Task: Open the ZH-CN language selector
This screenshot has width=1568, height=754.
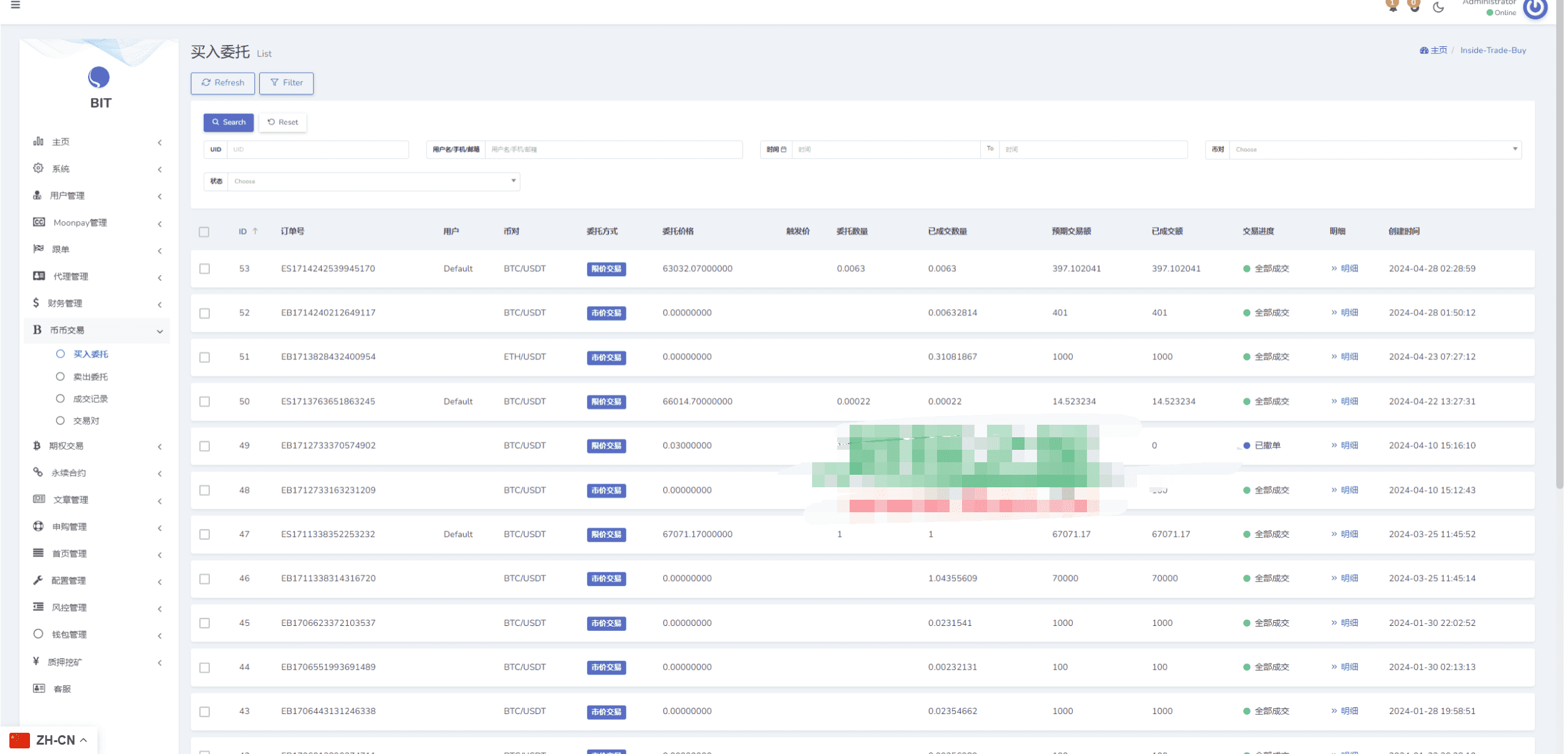Action: [49, 740]
